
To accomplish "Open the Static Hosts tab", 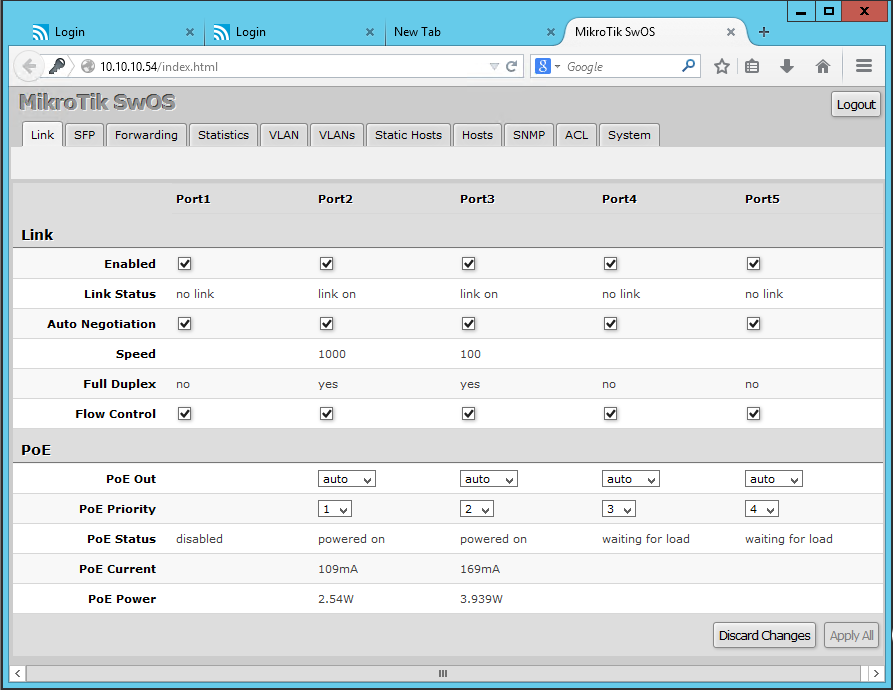I will [408, 135].
